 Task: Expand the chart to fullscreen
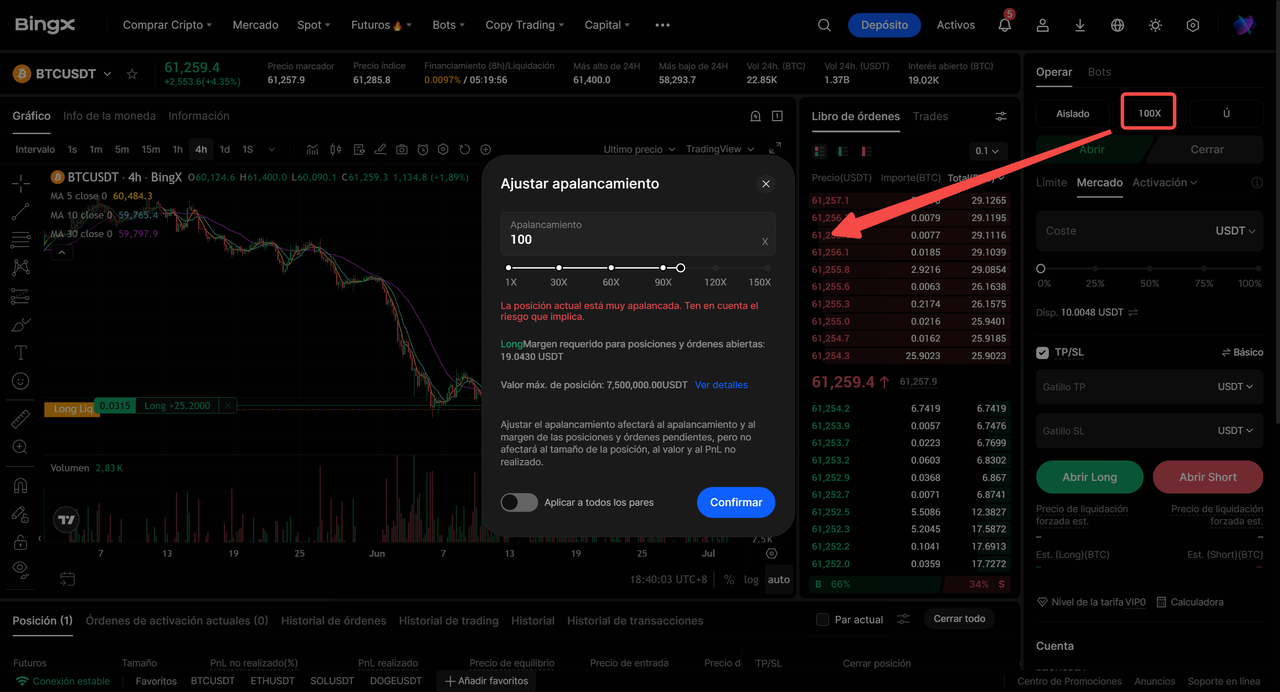pos(774,149)
